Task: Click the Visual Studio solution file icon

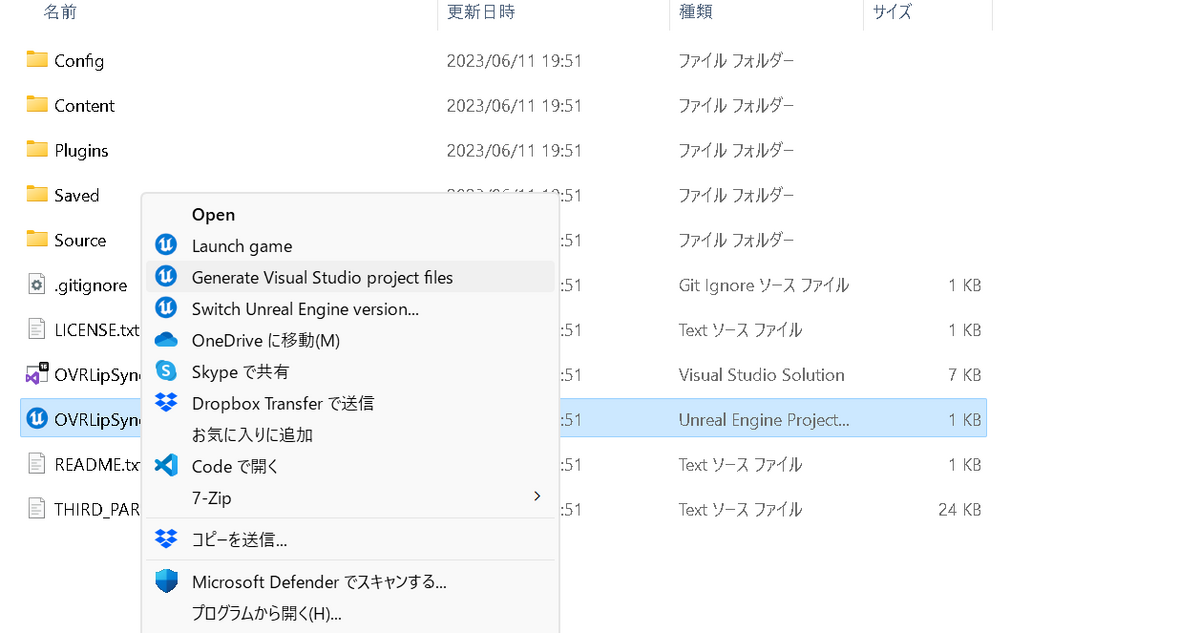Action: [x=37, y=374]
